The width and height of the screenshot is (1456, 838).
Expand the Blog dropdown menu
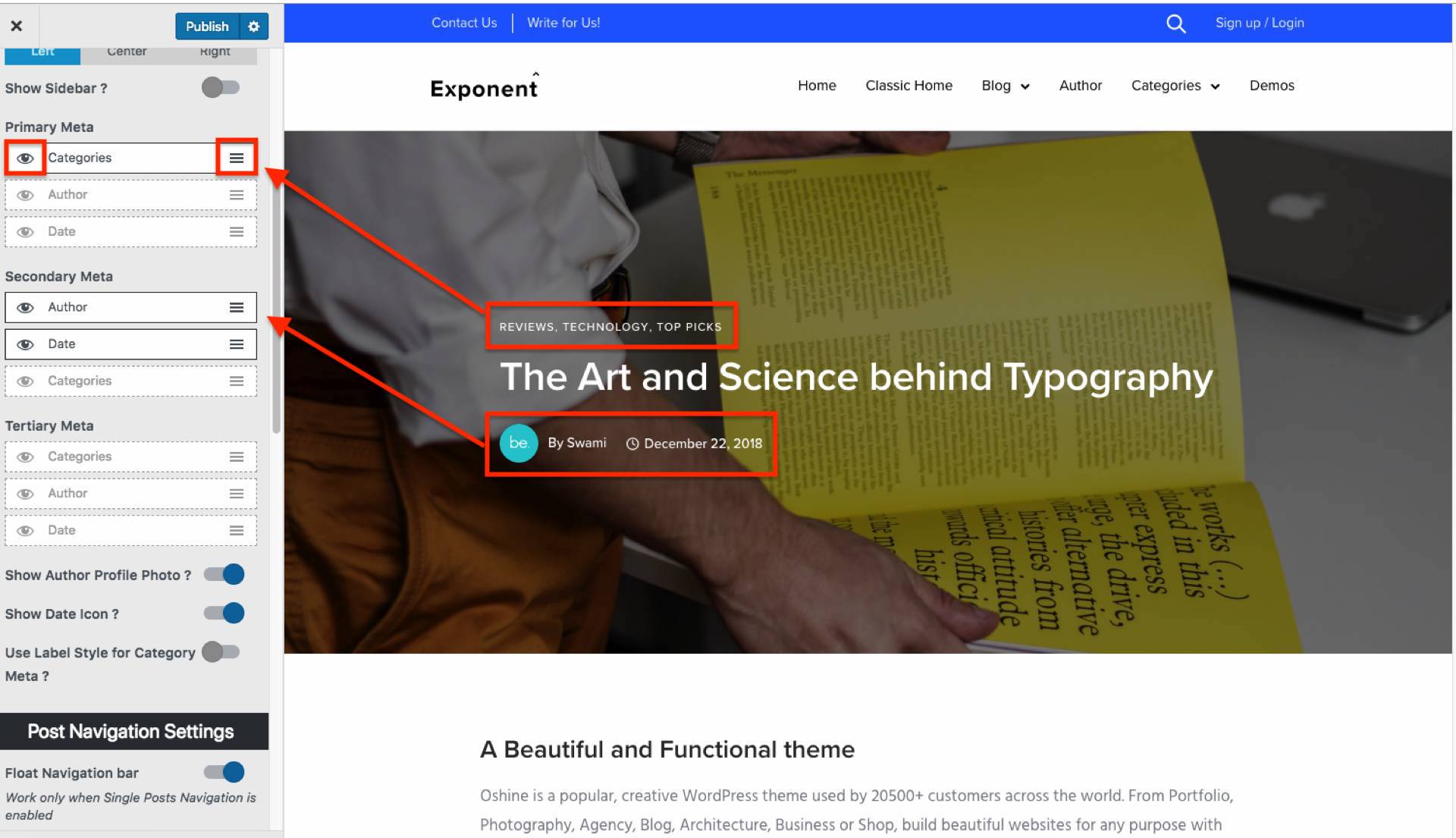[1005, 86]
